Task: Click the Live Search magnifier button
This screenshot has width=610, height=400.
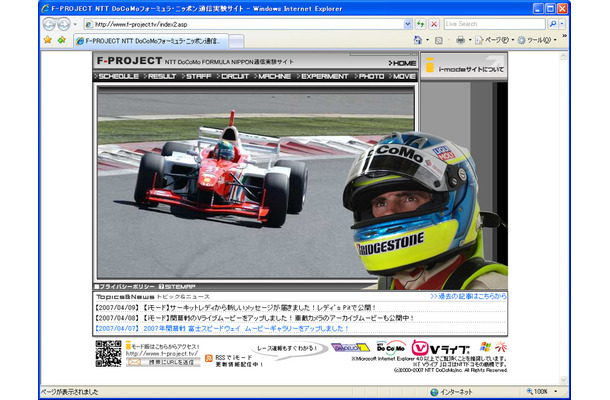Action: pos(553,24)
